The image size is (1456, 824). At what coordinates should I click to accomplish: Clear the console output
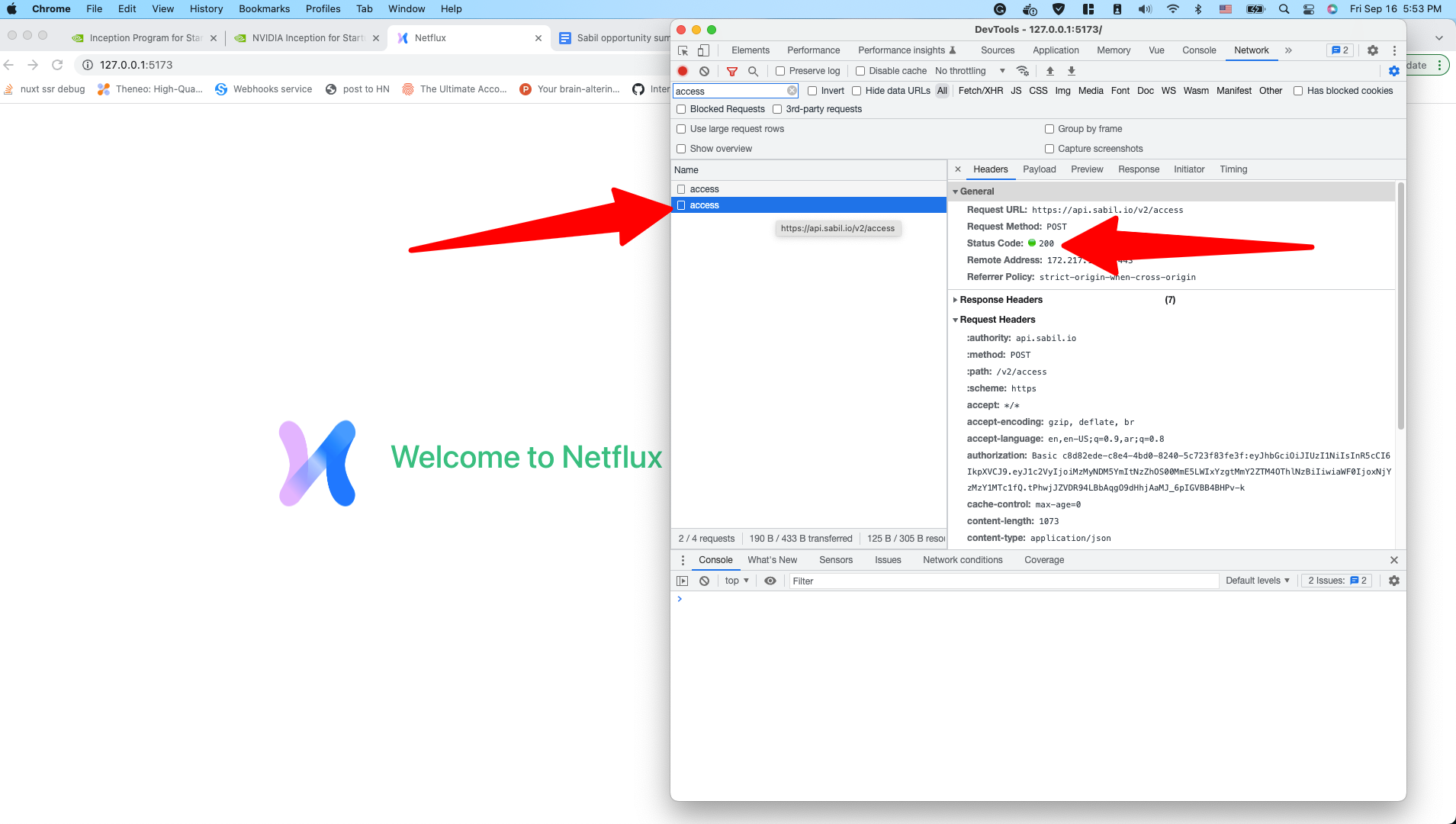point(705,581)
